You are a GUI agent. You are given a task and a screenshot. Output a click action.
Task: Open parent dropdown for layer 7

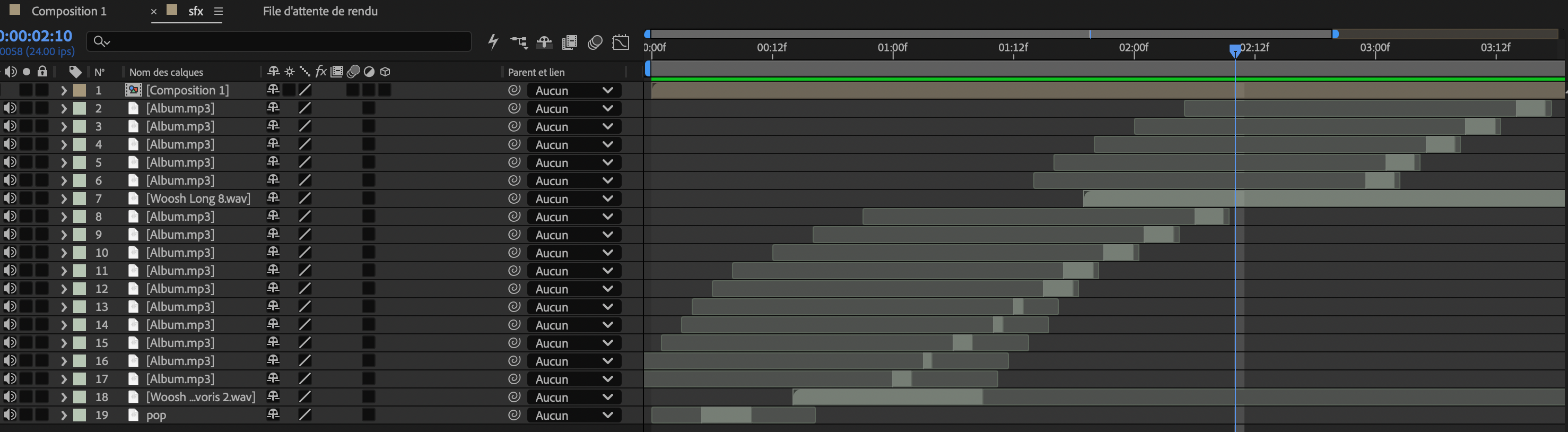(574, 198)
